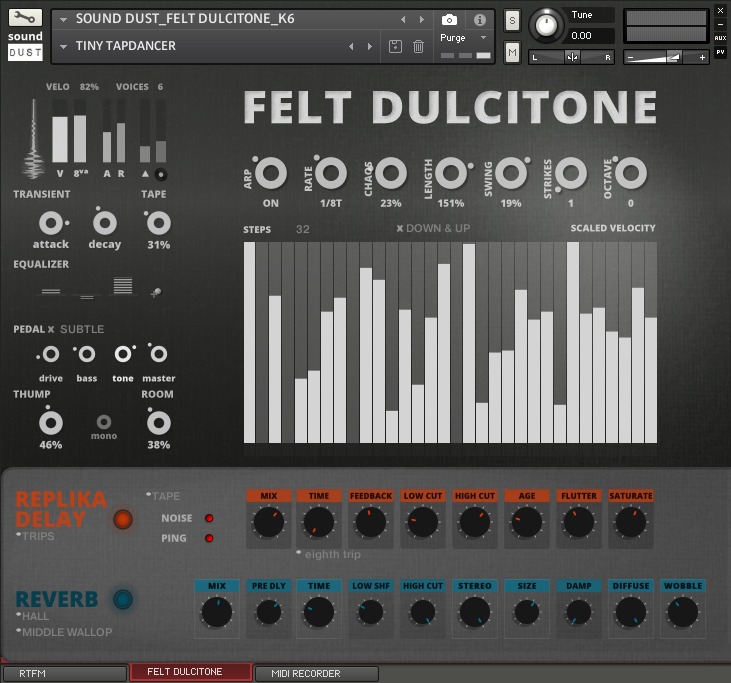
Task: Toggle the mono button
Action: (x=103, y=423)
